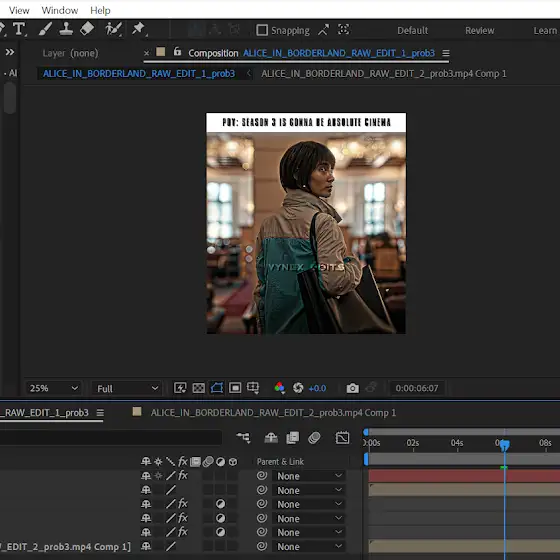Open the 25% magnification dropdown

pyautogui.click(x=54, y=388)
